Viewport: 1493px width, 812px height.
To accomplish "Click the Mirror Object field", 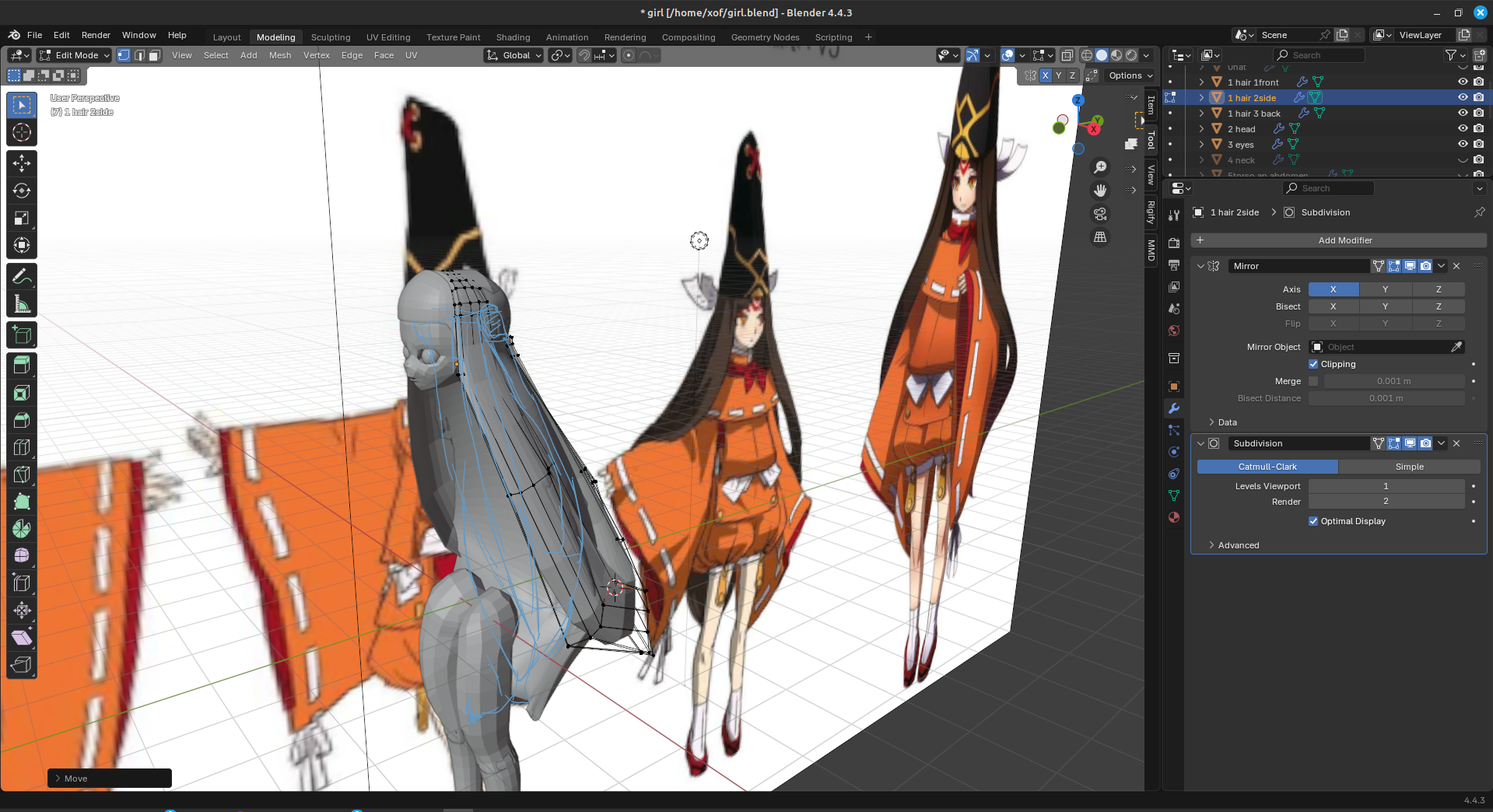I will coord(1386,347).
